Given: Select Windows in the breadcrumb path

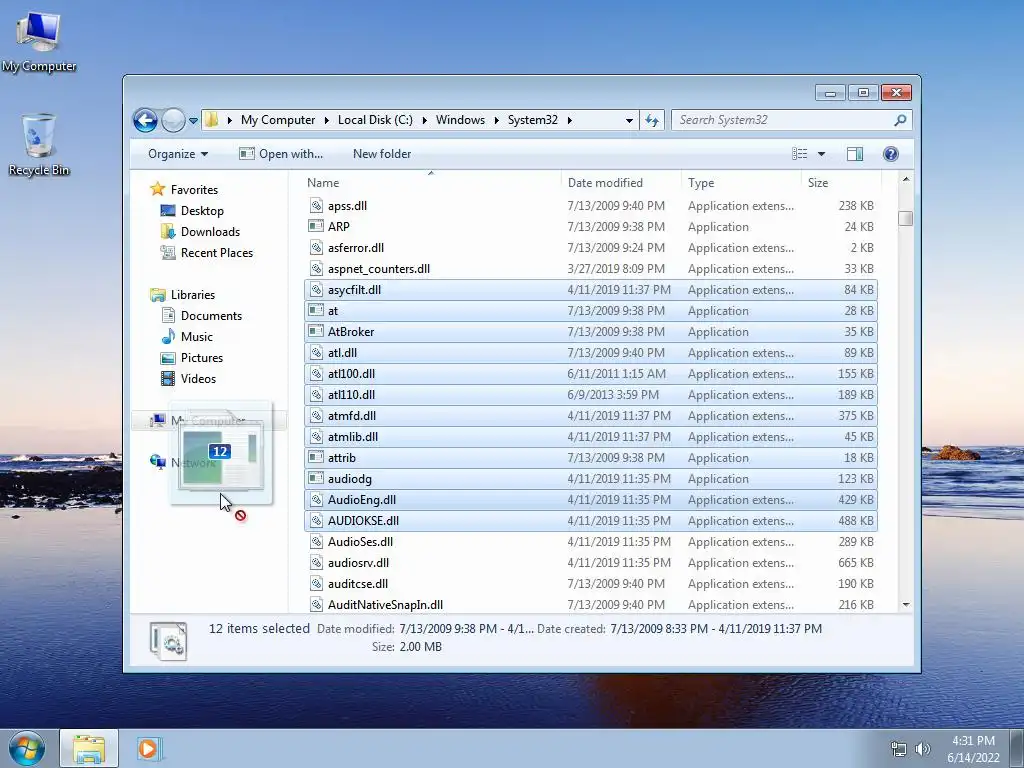Looking at the screenshot, I should [460, 120].
